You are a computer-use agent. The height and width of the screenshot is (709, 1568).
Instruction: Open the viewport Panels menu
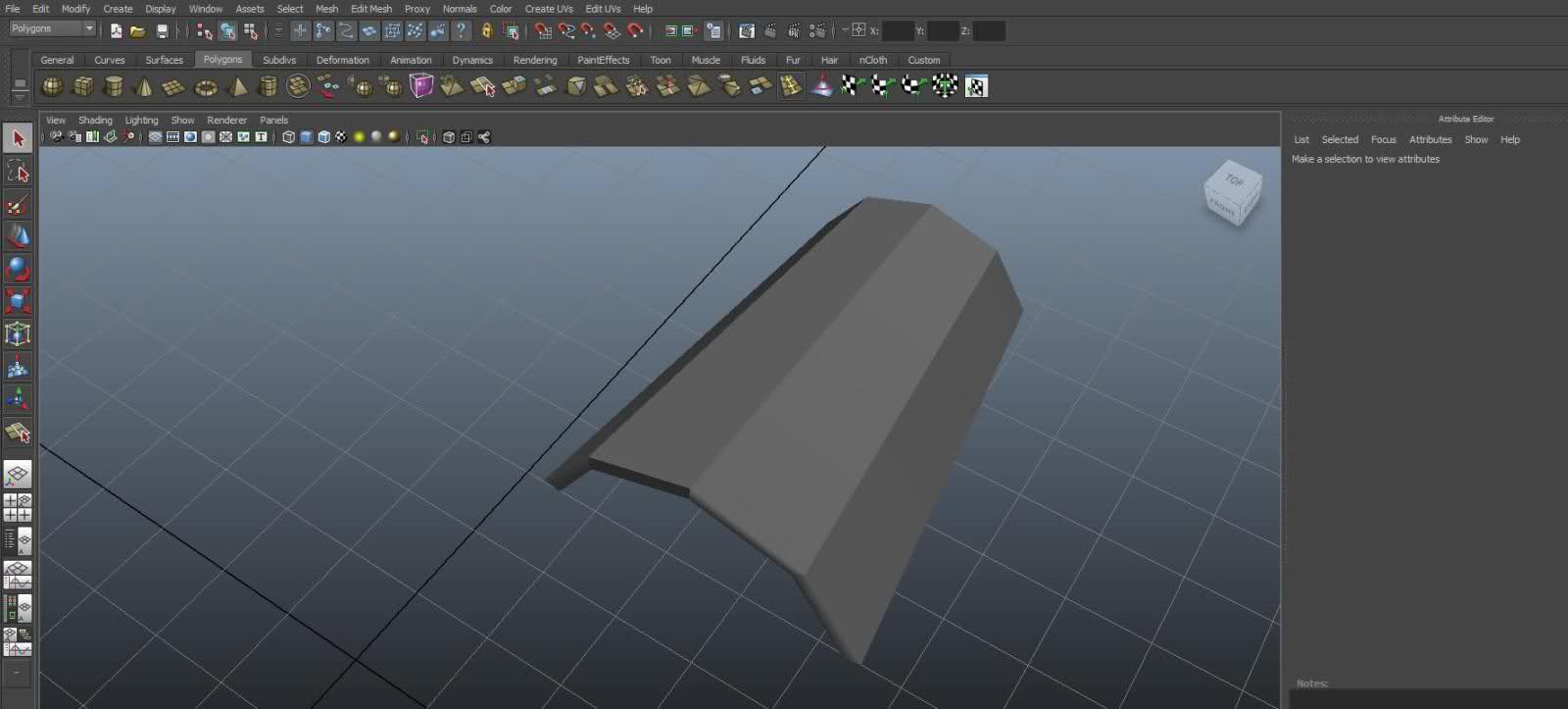(x=273, y=121)
